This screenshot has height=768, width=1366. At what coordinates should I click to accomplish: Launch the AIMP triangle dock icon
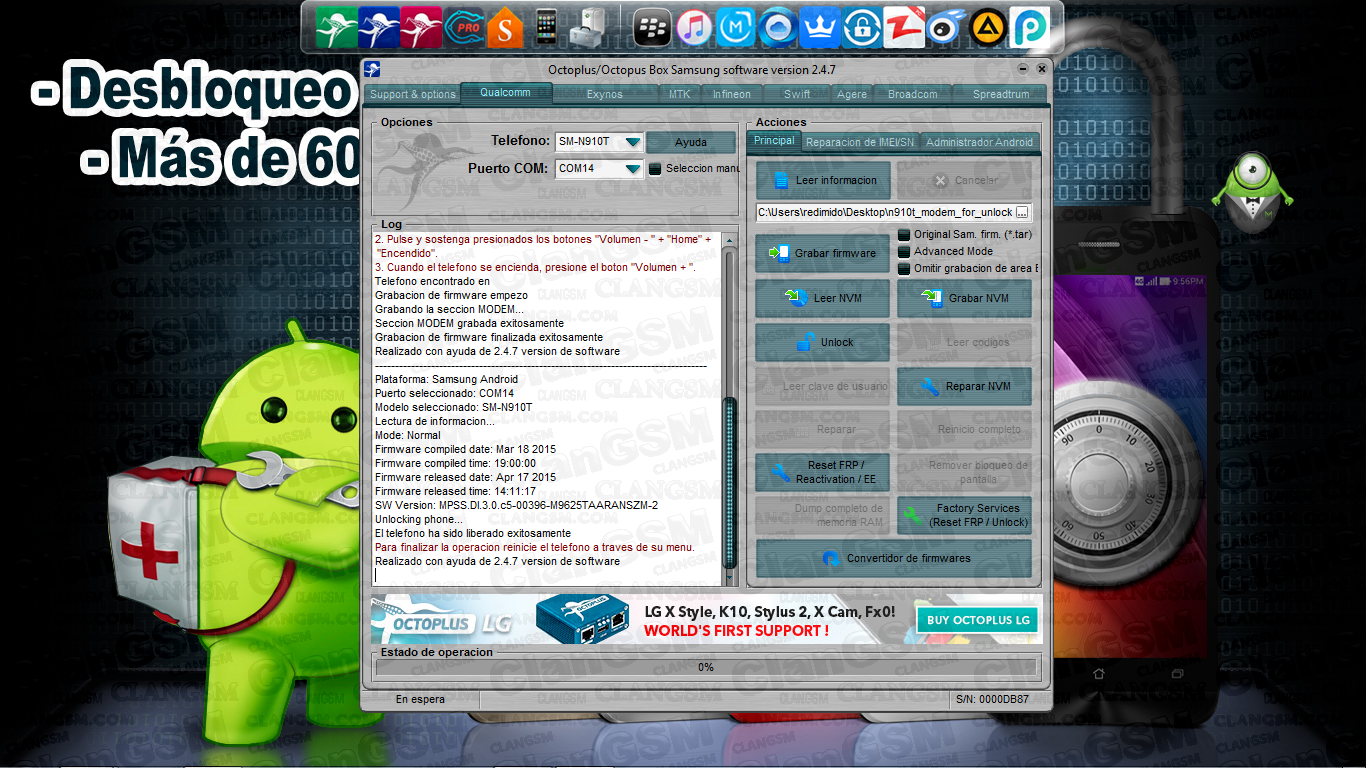coord(987,27)
